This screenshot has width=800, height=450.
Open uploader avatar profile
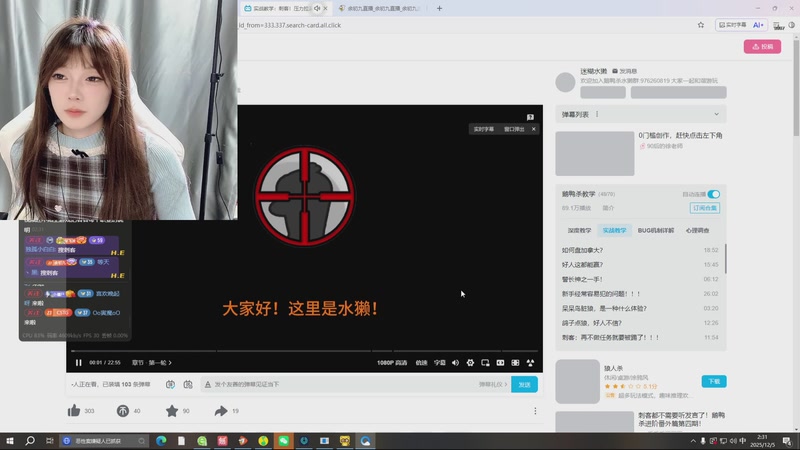(565, 82)
